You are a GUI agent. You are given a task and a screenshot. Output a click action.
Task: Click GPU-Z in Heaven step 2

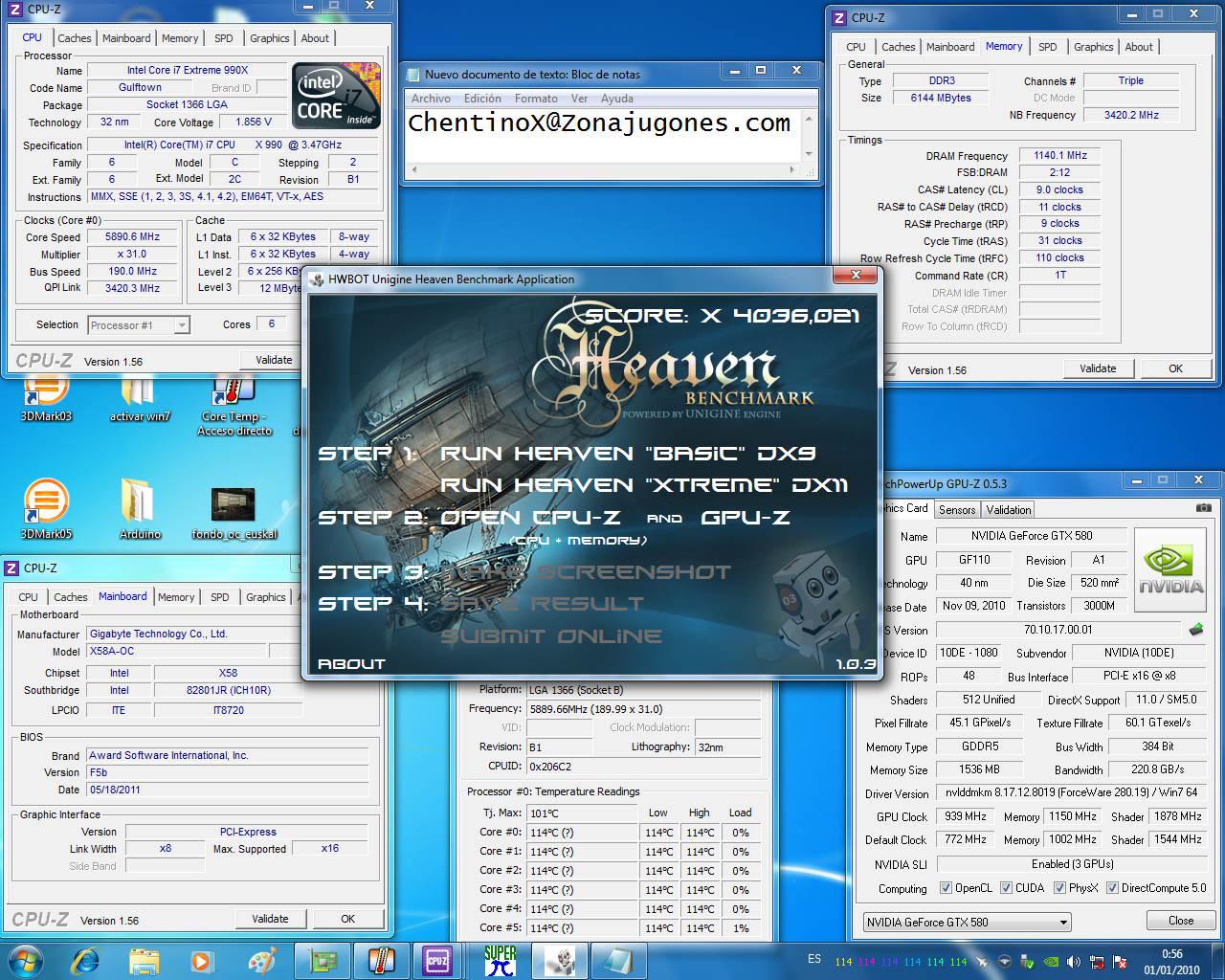(x=746, y=518)
